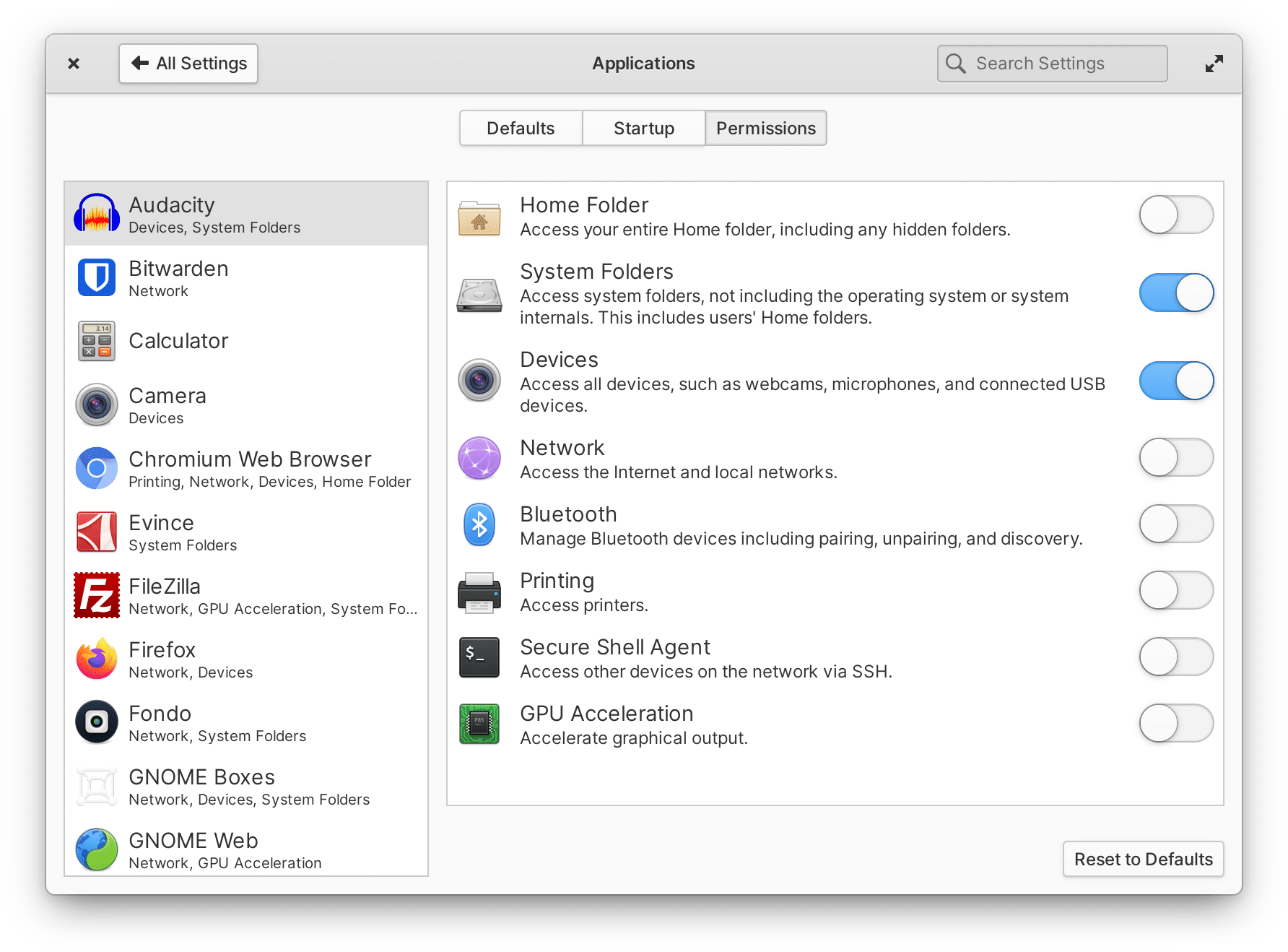Open the Defaults tab
The width and height of the screenshot is (1288, 952).
(520, 128)
